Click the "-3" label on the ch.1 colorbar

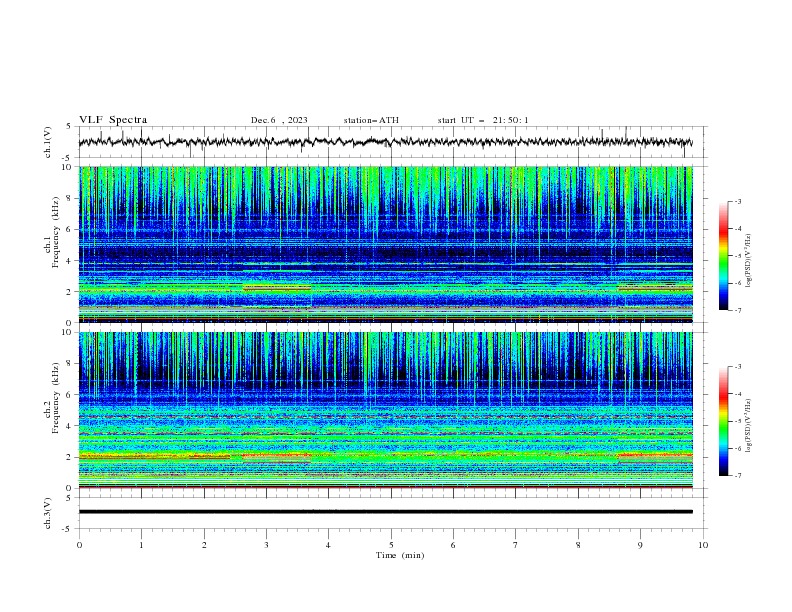(737, 201)
